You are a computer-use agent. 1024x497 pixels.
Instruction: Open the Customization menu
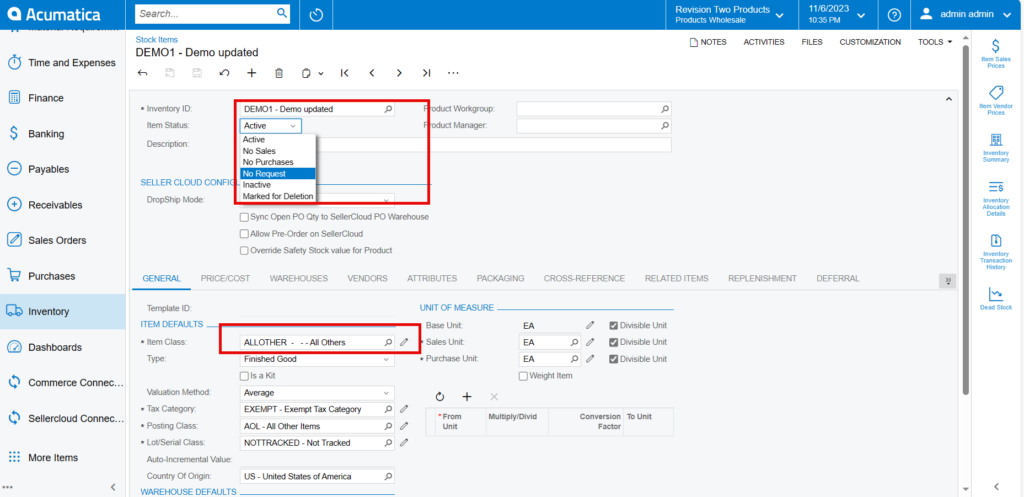pyautogui.click(x=870, y=42)
